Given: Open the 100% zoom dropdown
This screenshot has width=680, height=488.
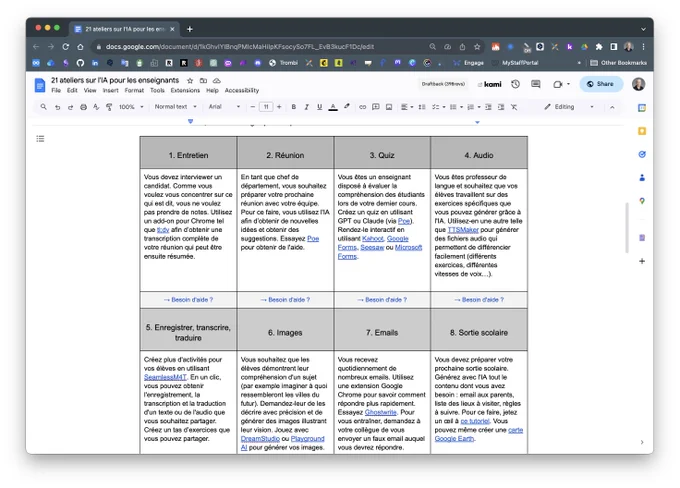Looking at the screenshot, I should (131, 107).
